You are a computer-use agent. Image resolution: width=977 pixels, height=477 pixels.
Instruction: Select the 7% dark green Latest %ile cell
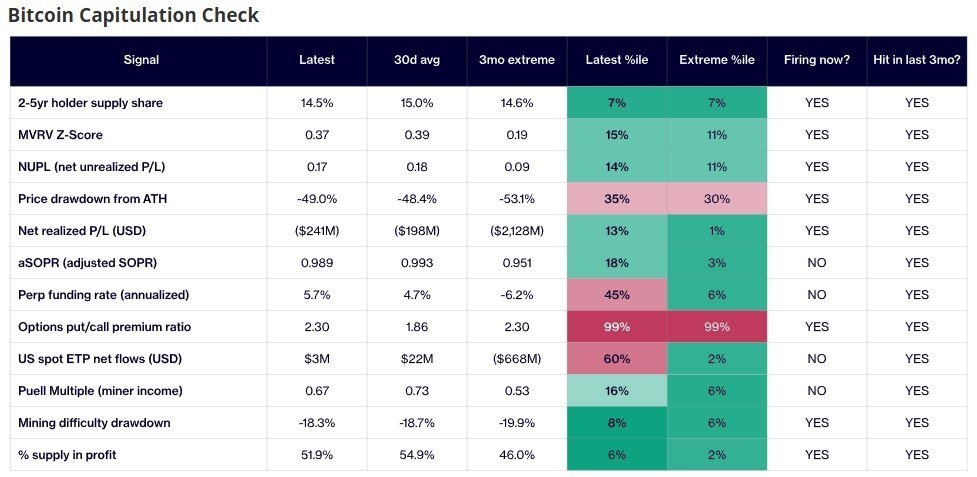coord(617,103)
